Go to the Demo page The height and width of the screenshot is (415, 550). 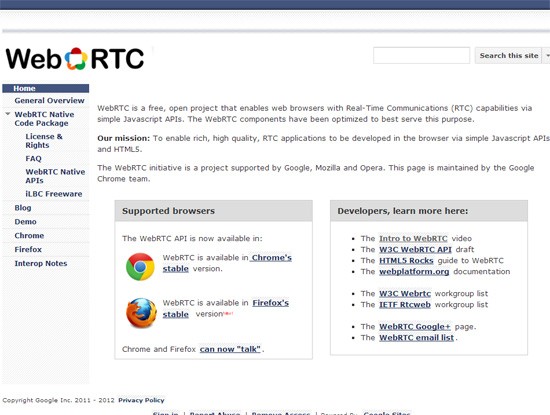pos(25,222)
